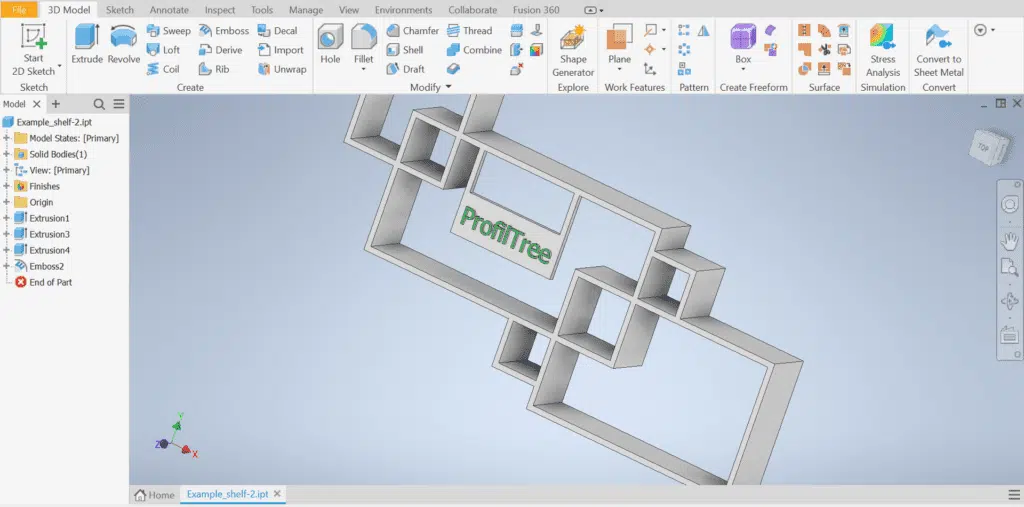The width and height of the screenshot is (1024, 507).
Task: Click the Start 2D Sketch tool
Action: tap(33, 50)
